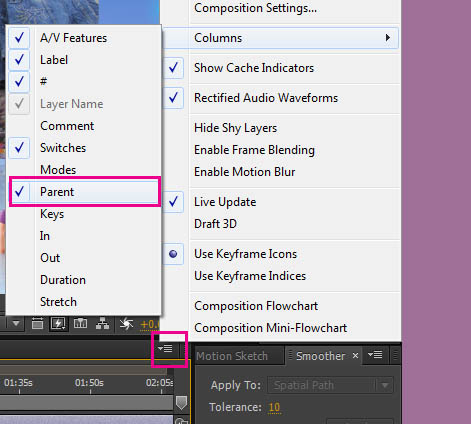Toggle the Switches column checkbox

coord(19,148)
